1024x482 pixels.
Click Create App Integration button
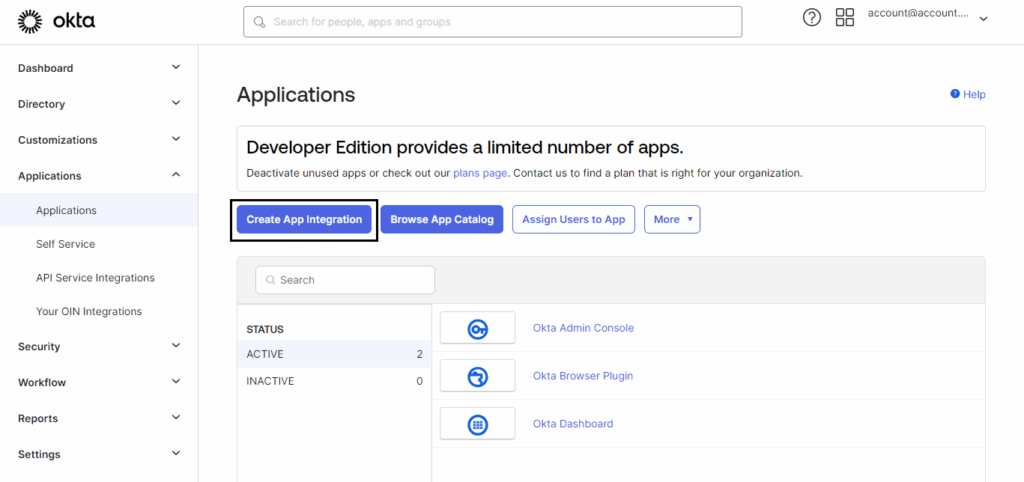304,219
